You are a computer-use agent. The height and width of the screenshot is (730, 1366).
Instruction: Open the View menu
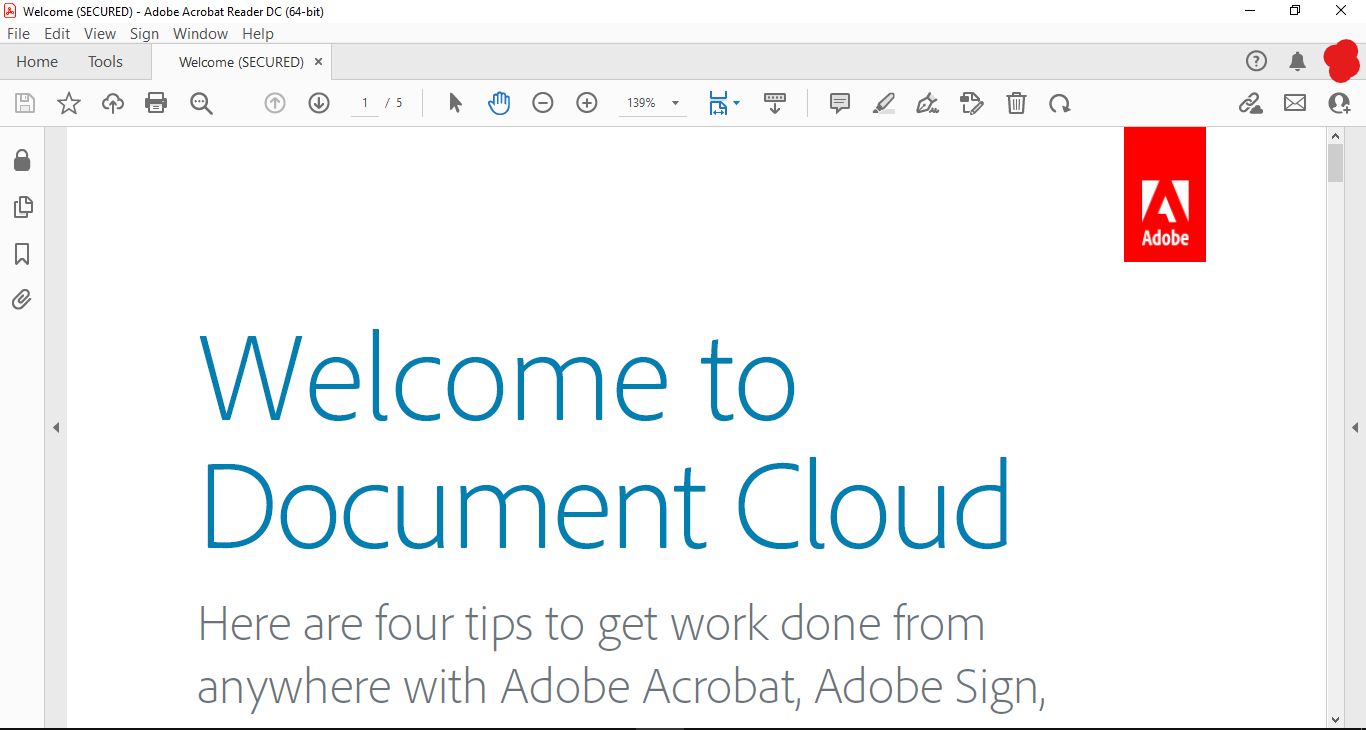pos(100,33)
